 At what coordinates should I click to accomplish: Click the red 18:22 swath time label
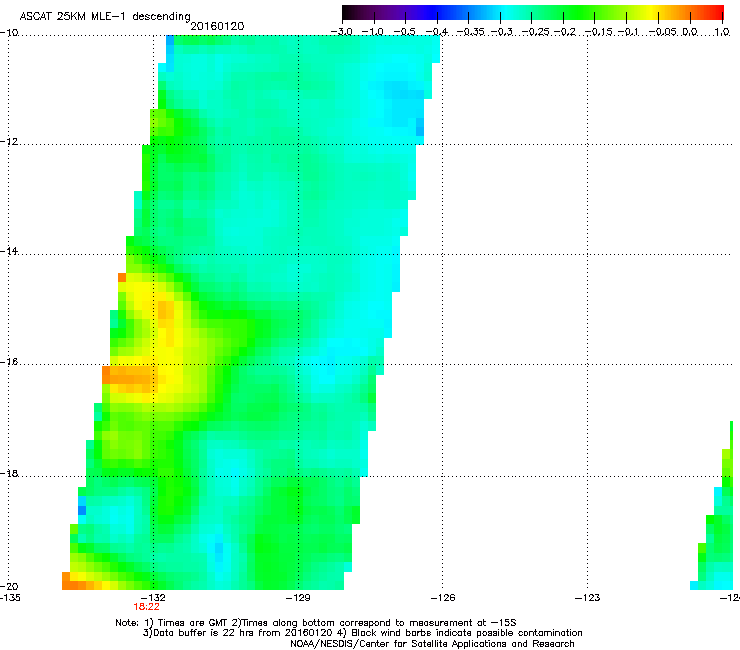pyautogui.click(x=146, y=607)
